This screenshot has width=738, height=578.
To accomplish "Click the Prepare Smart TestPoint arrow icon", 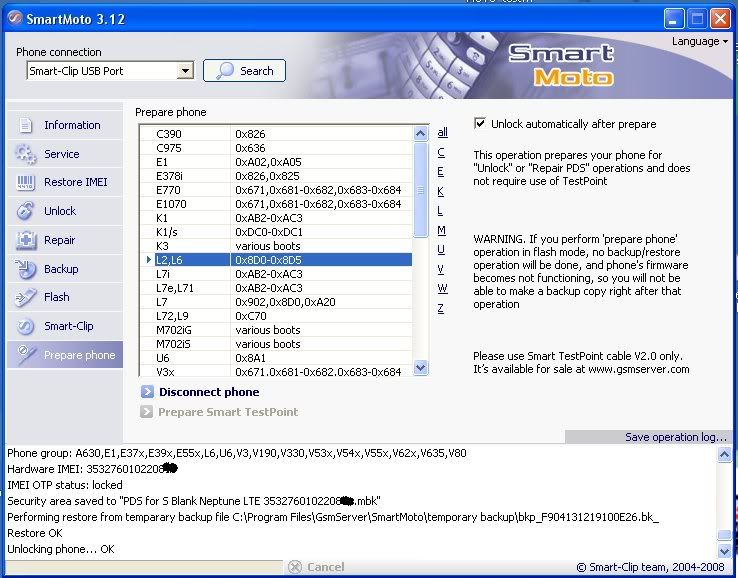I will click(146, 412).
